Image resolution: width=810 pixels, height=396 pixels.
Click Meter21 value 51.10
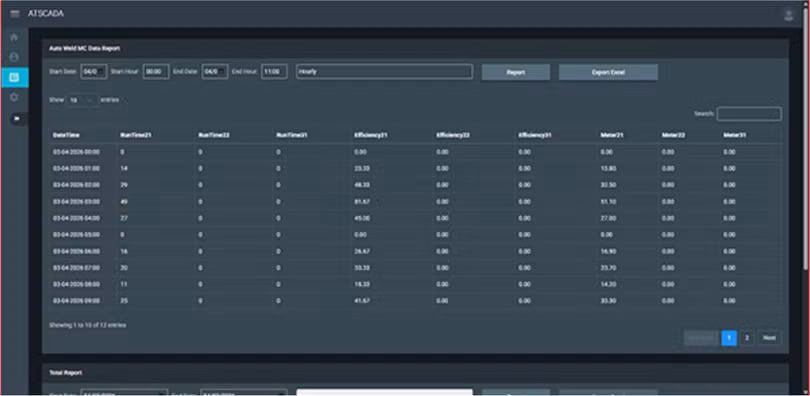click(x=608, y=201)
